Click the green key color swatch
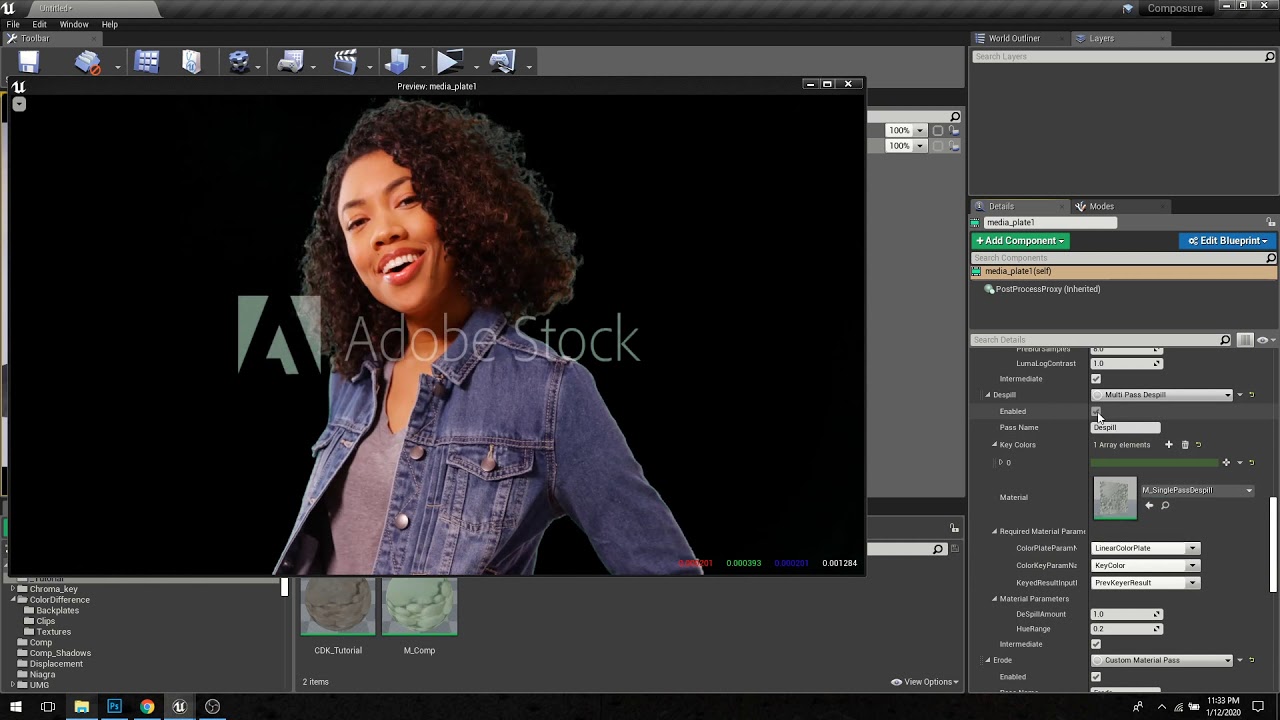 click(1154, 463)
